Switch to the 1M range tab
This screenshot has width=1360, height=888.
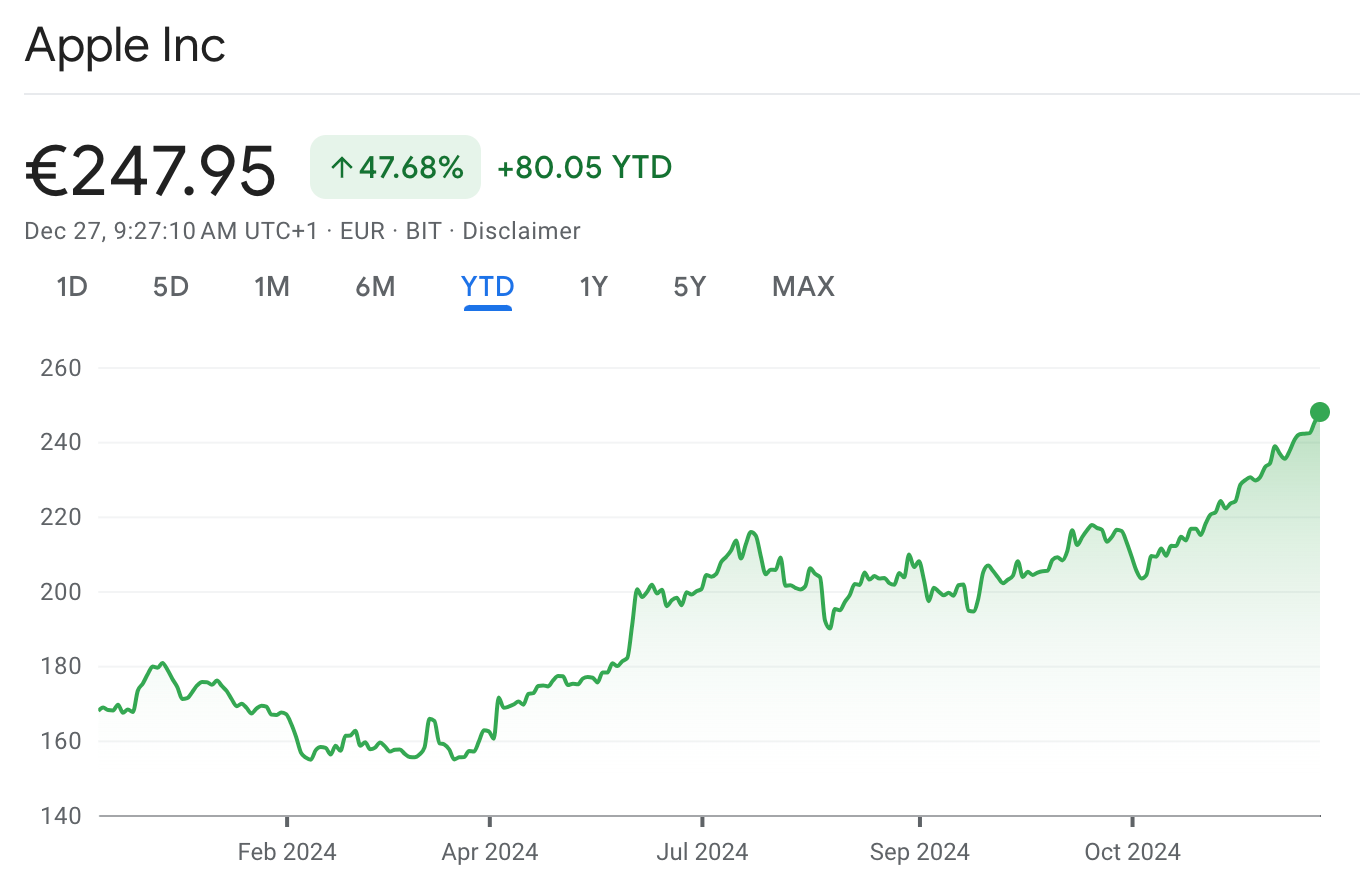tap(272, 288)
